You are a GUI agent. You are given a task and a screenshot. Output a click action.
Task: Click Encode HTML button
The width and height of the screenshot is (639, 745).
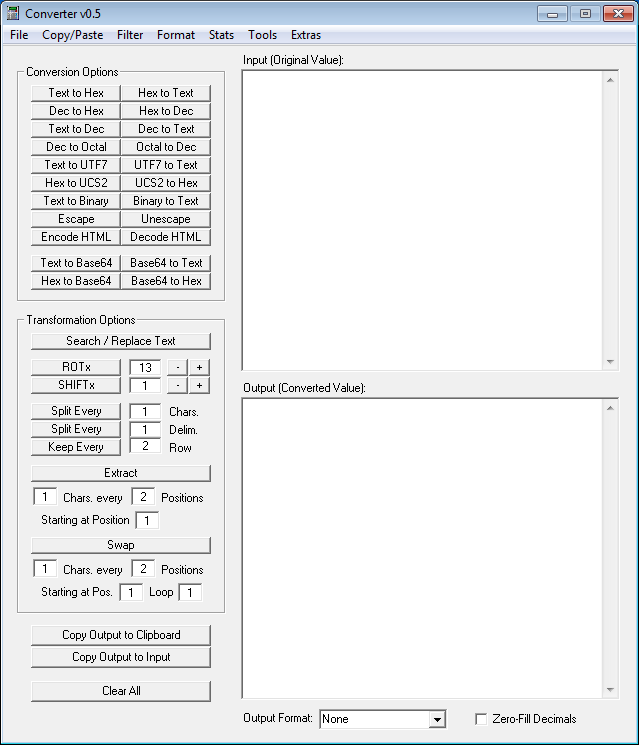click(x=76, y=238)
